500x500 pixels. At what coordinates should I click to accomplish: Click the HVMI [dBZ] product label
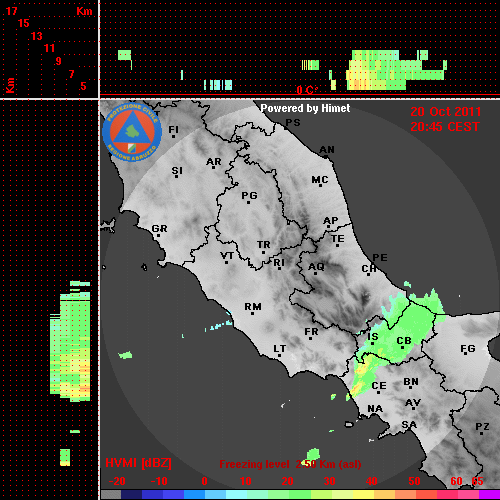coord(138,463)
